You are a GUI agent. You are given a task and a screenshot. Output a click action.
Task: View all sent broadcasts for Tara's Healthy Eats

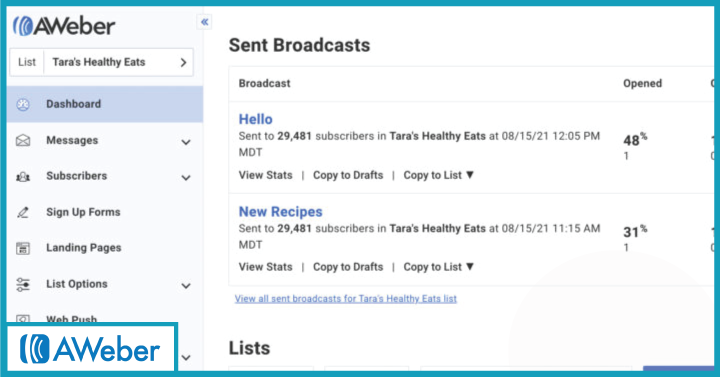tap(346, 298)
